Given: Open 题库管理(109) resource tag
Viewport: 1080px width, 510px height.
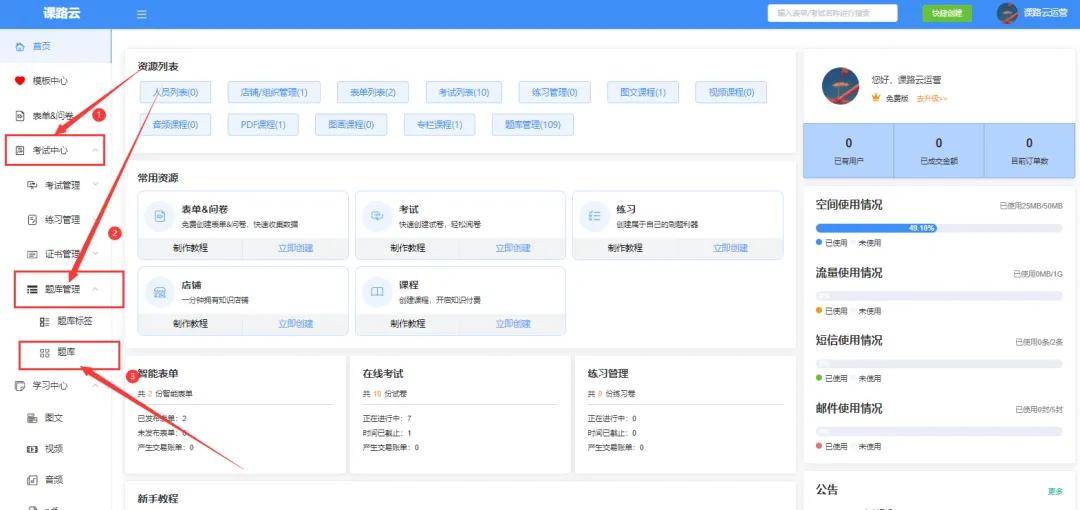Looking at the screenshot, I should click(532, 124).
